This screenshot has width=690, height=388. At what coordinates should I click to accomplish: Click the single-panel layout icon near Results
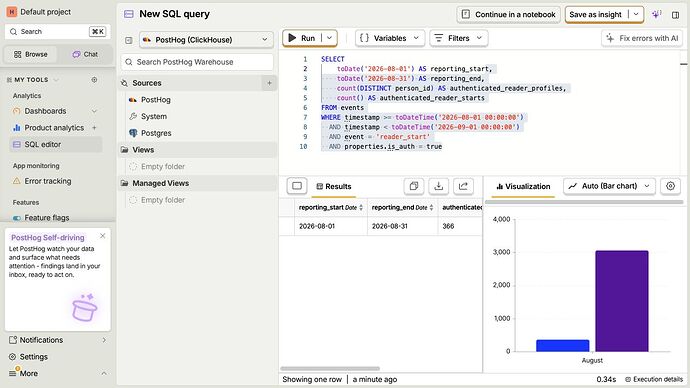coord(297,186)
